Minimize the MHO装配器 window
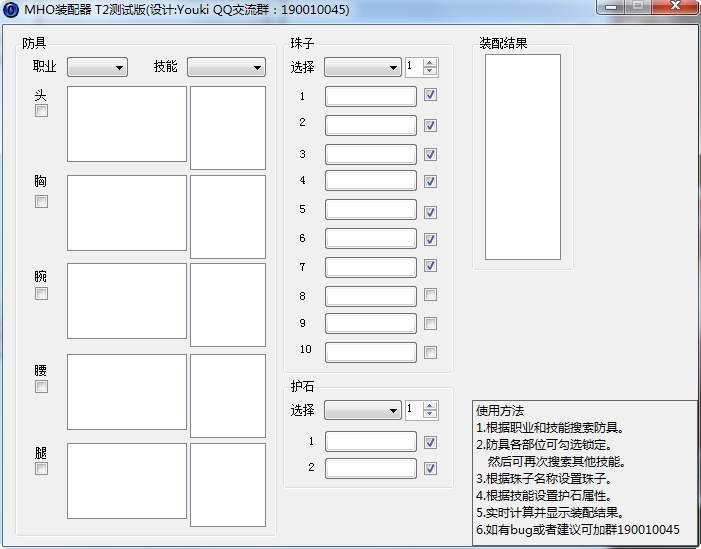Image resolution: width=701 pixels, height=549 pixels. click(x=612, y=7)
